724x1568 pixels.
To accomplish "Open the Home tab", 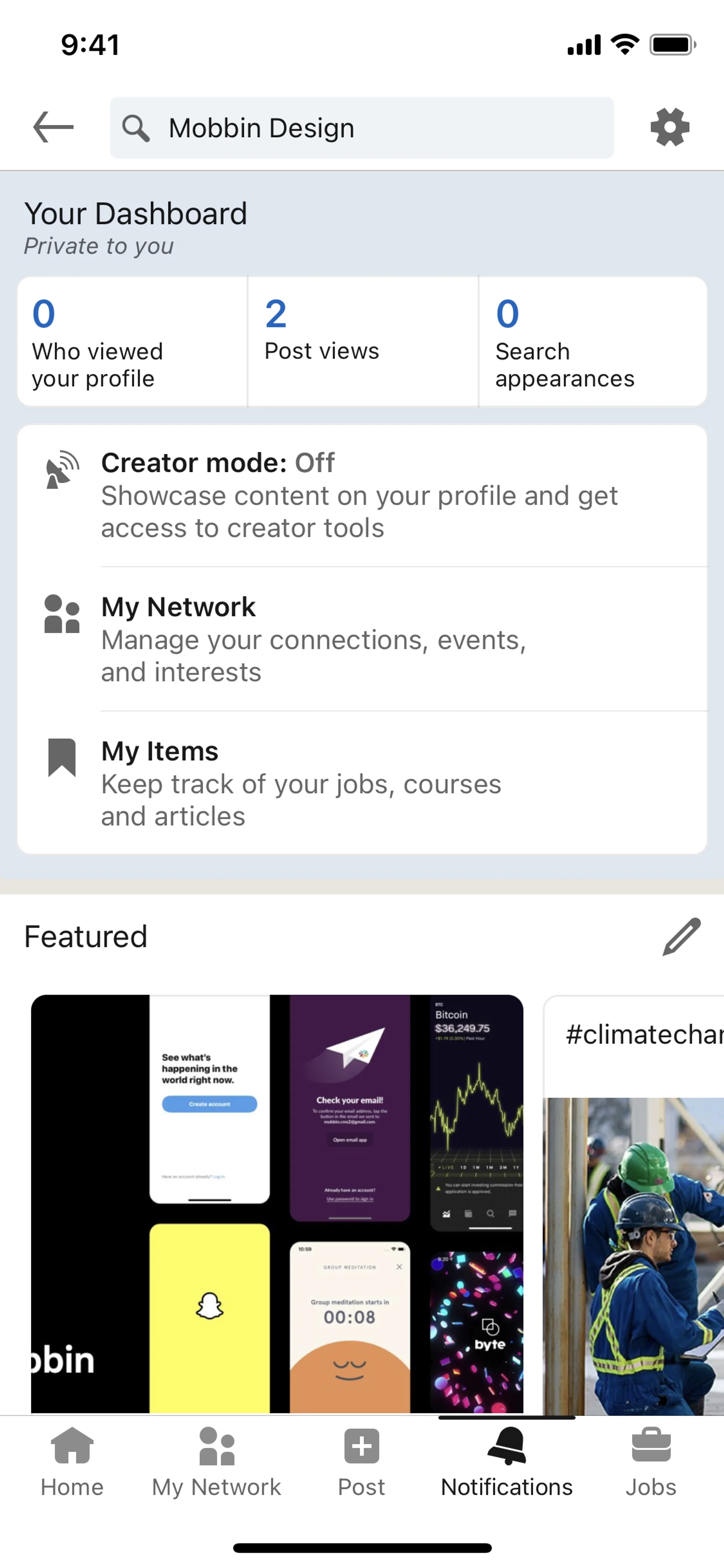I will pyautogui.click(x=72, y=1462).
